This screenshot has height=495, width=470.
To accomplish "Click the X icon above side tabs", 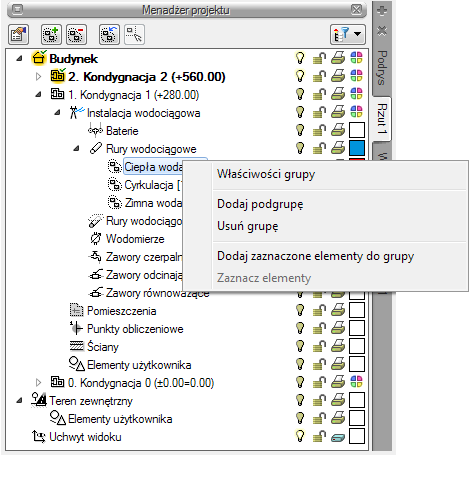I will 382,31.
